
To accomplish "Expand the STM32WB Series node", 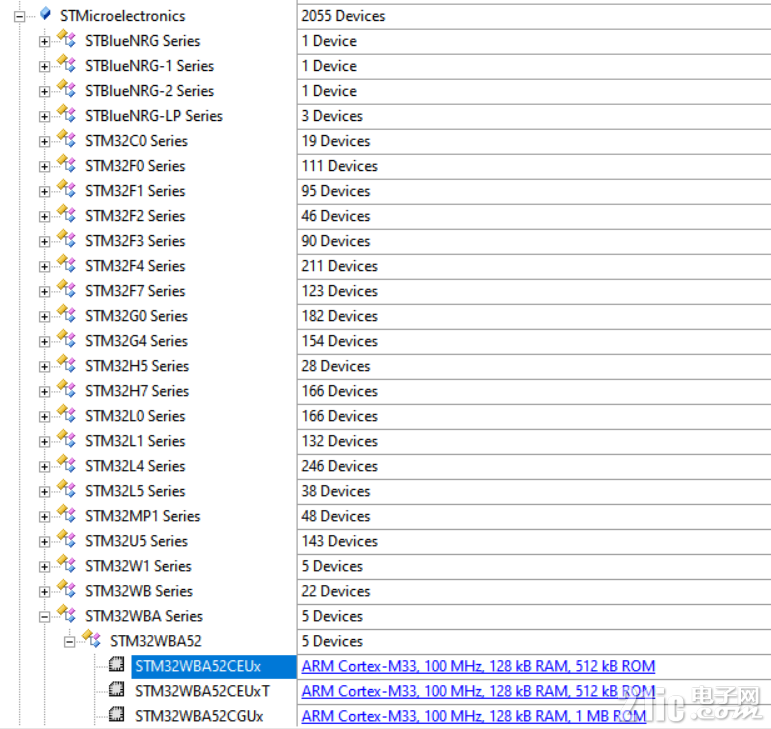I will tap(44, 591).
